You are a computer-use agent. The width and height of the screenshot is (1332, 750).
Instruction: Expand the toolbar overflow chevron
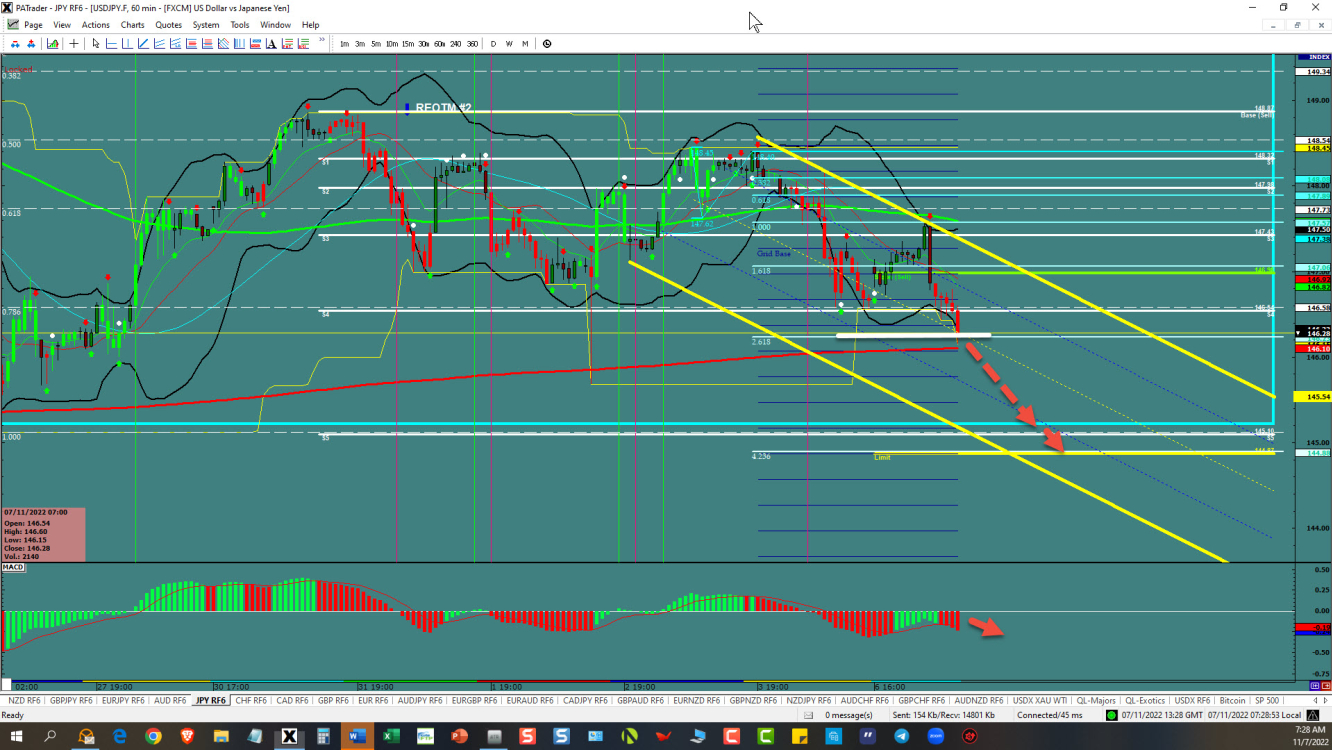(x=322, y=40)
